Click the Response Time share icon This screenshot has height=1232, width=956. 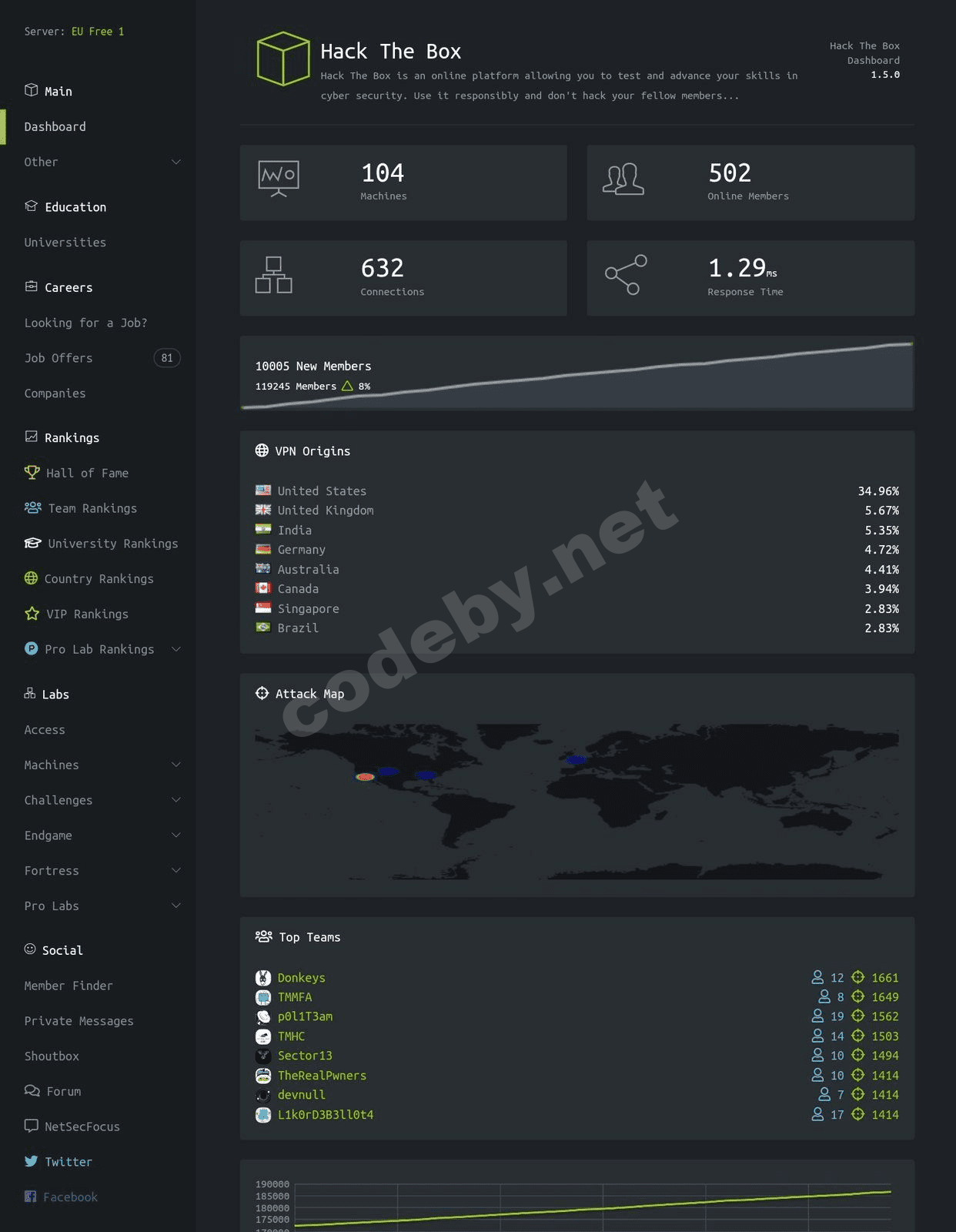pos(626,275)
